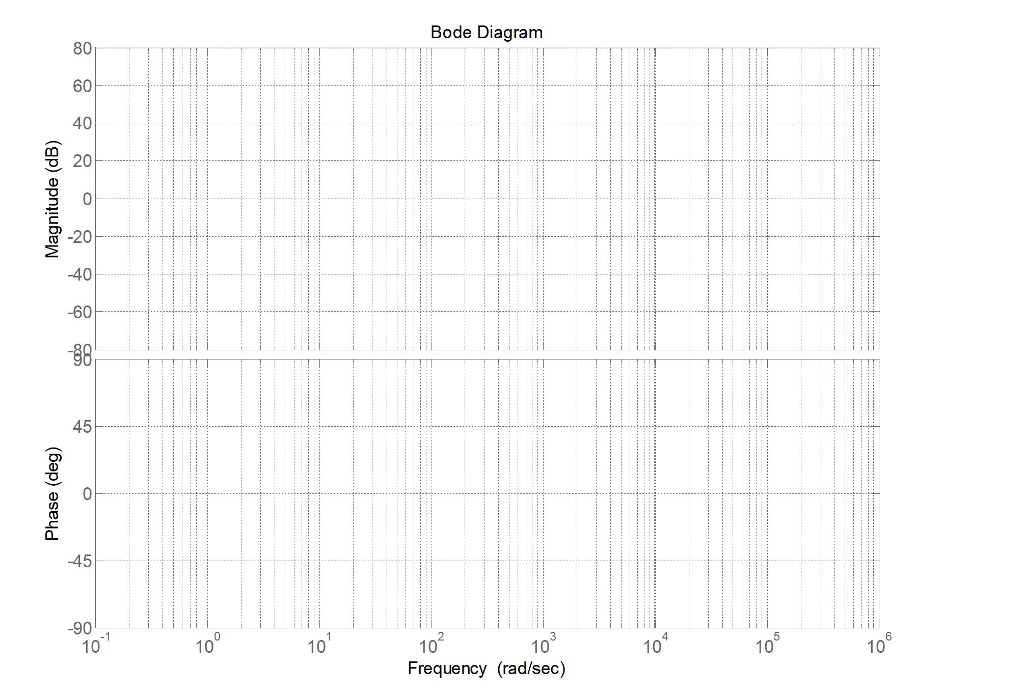Select the Magnitude (dB) axis label
Screen dimensions: 1024x694
54,199
